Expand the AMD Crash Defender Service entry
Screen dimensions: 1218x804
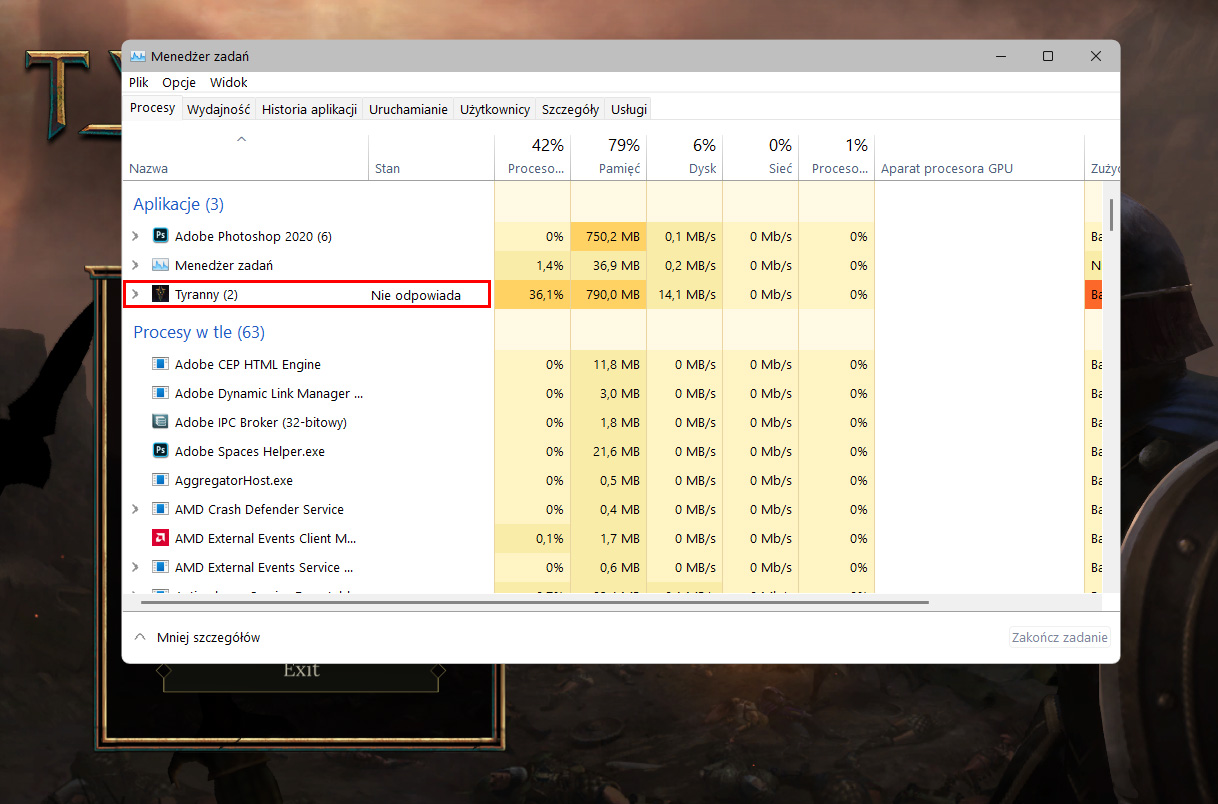tap(136, 509)
